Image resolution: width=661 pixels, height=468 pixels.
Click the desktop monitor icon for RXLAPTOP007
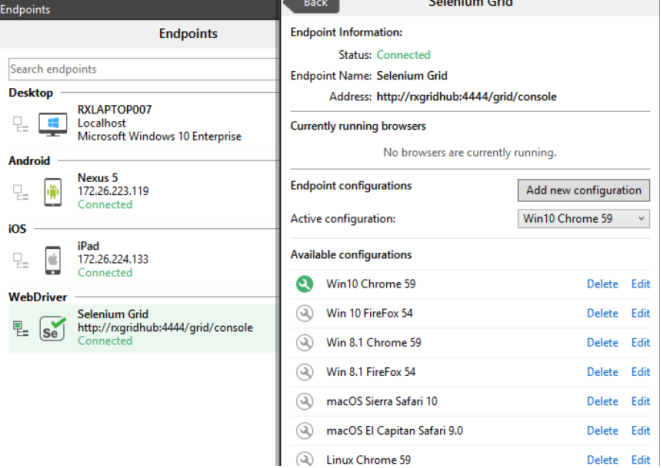[52, 123]
